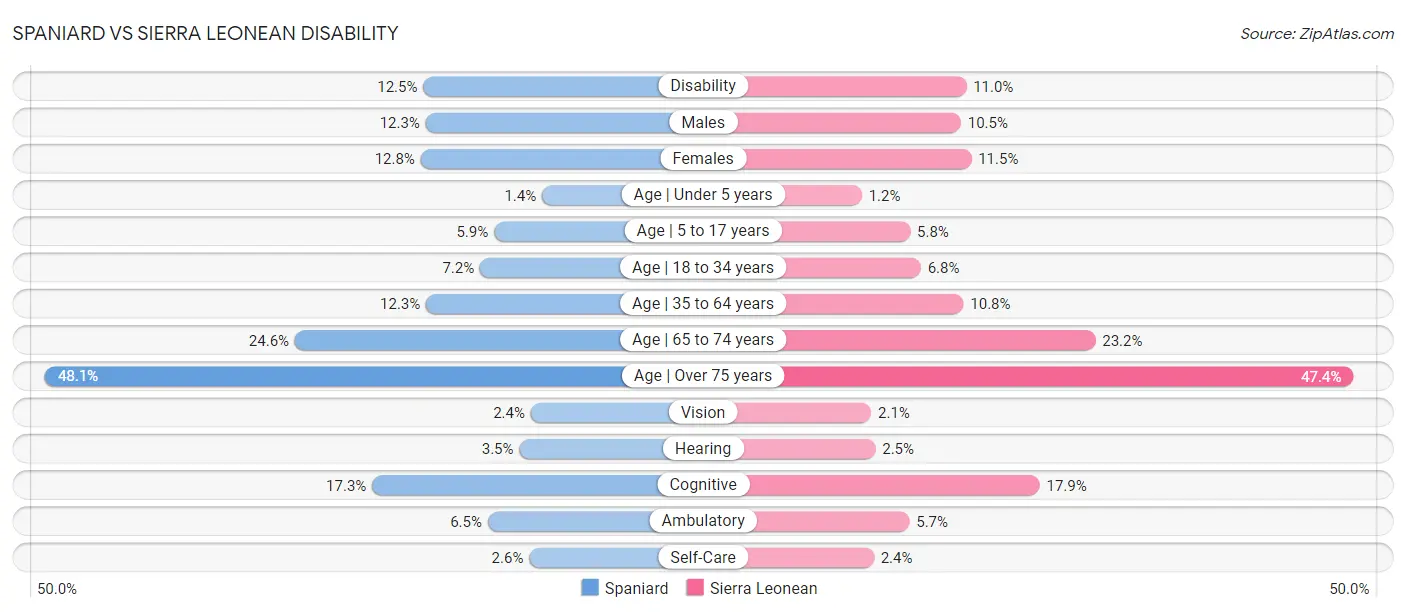Select the Disability category label
Screen dimensions: 1406x612
tap(703, 86)
